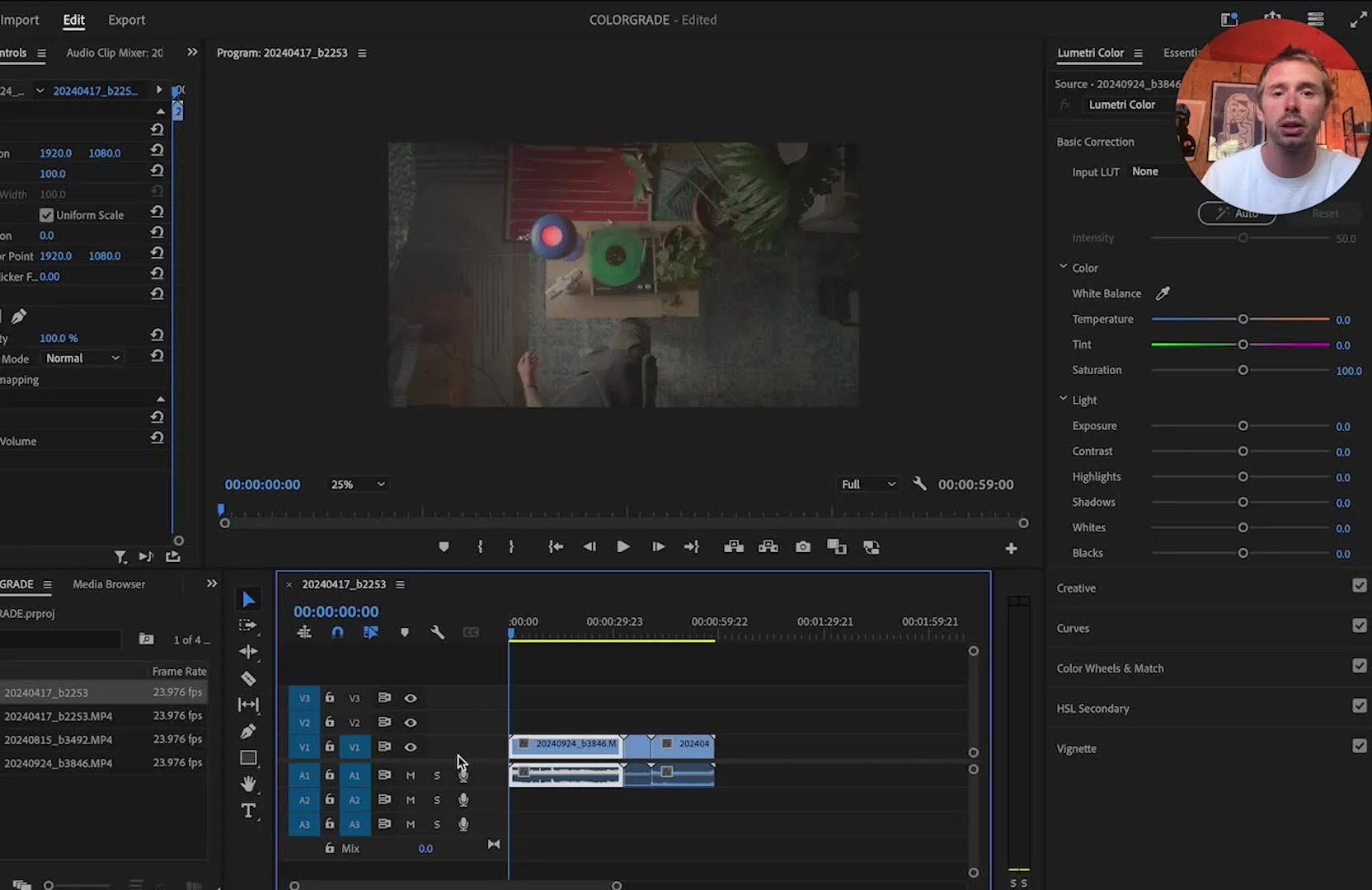Select the 20240924_b3846 clip on V1
1372x890 pixels.
(566, 747)
